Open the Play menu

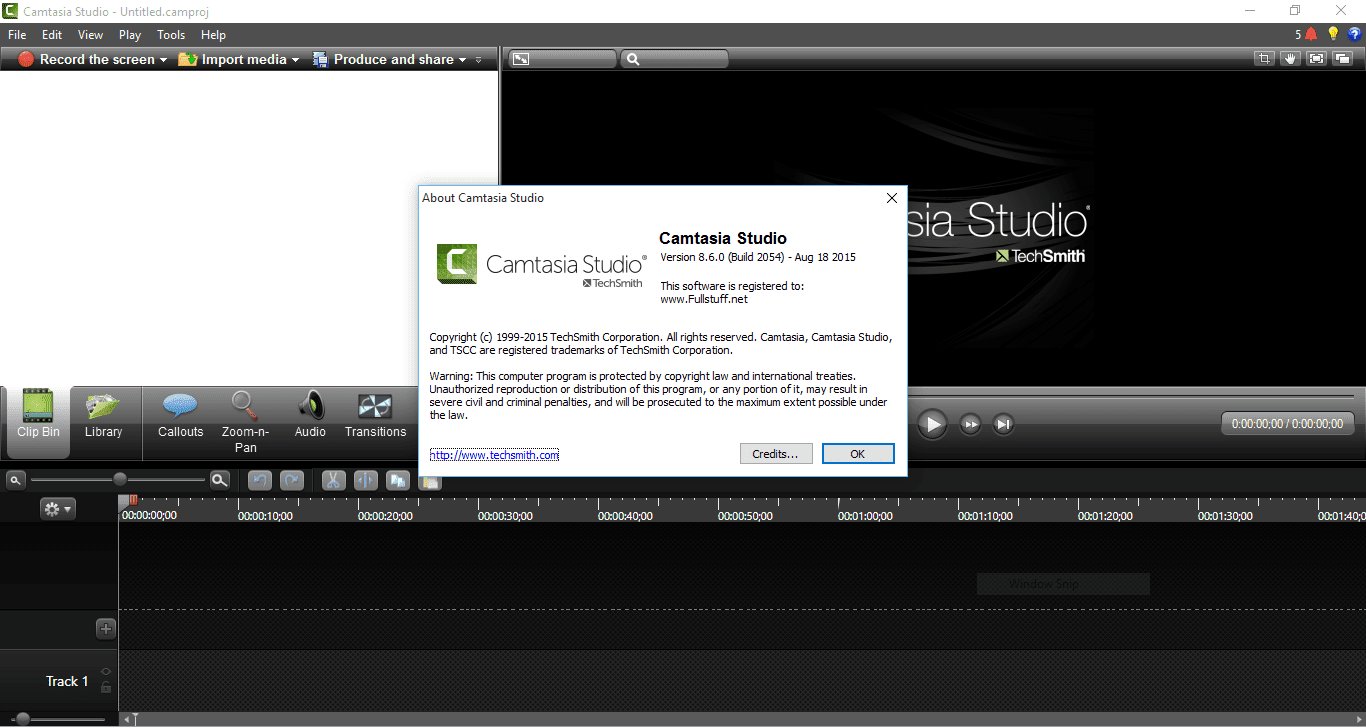(x=130, y=34)
